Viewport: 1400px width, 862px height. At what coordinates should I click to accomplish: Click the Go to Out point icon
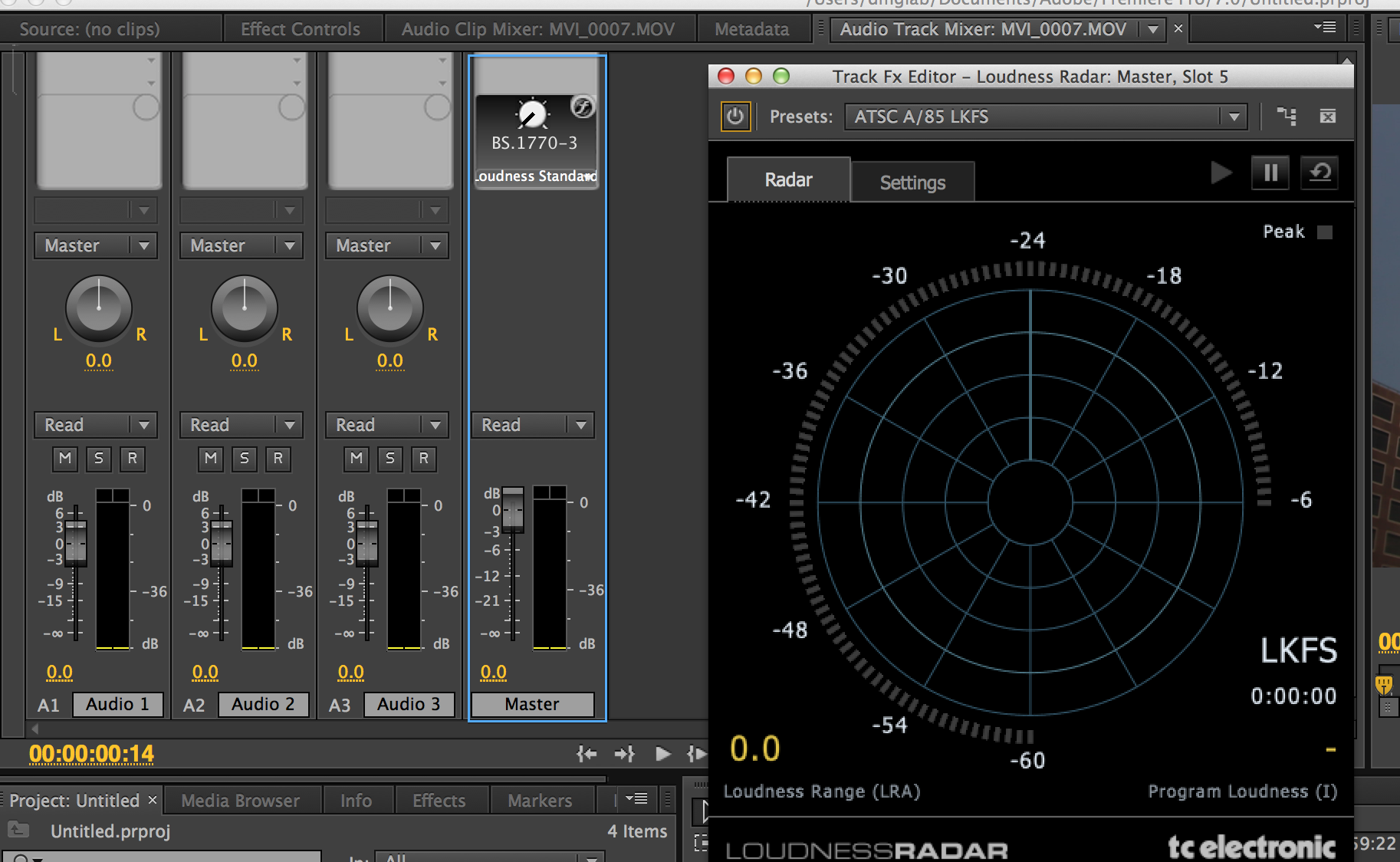(x=625, y=755)
